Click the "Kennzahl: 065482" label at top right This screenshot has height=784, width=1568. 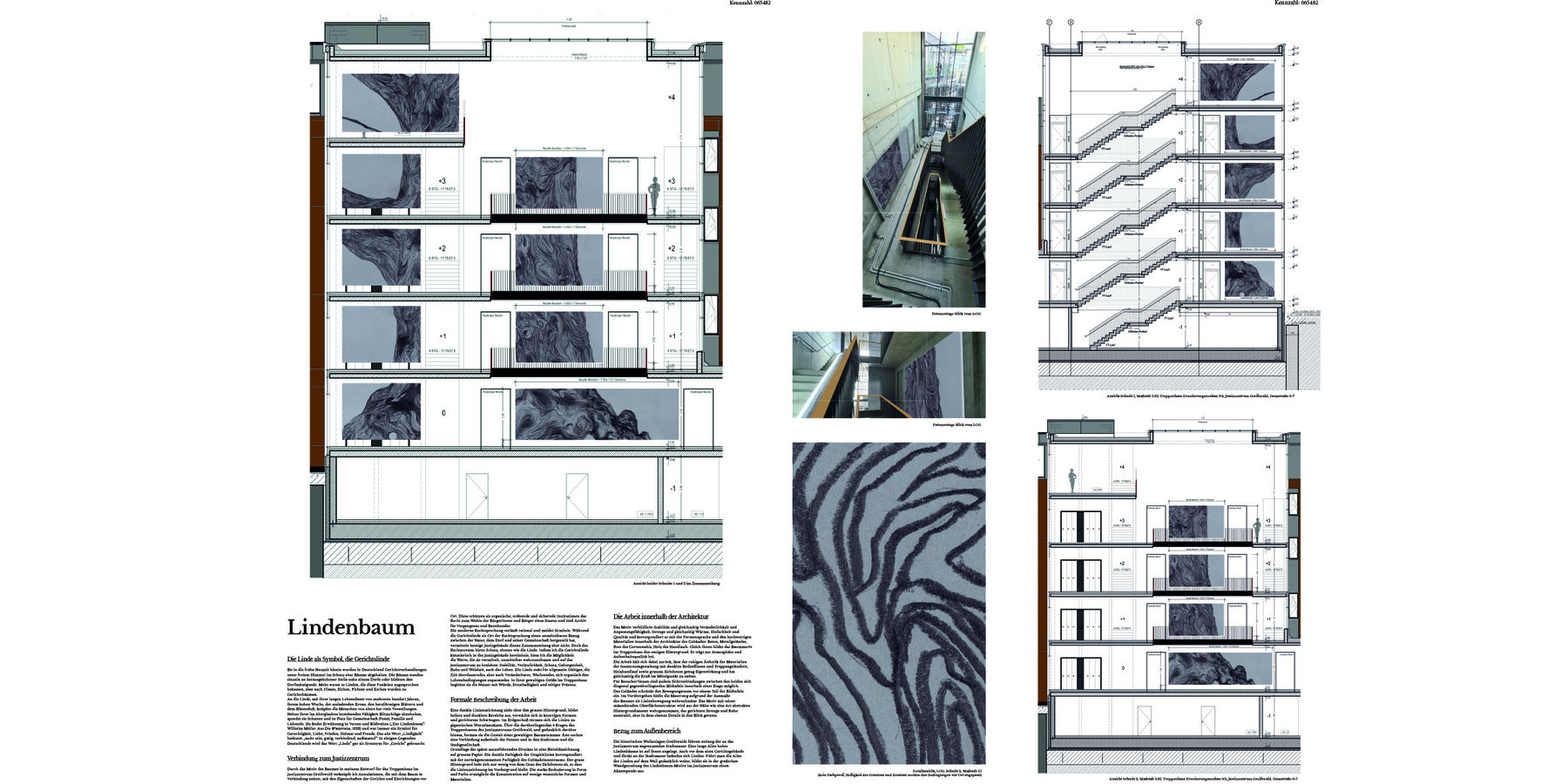(1295, 3)
